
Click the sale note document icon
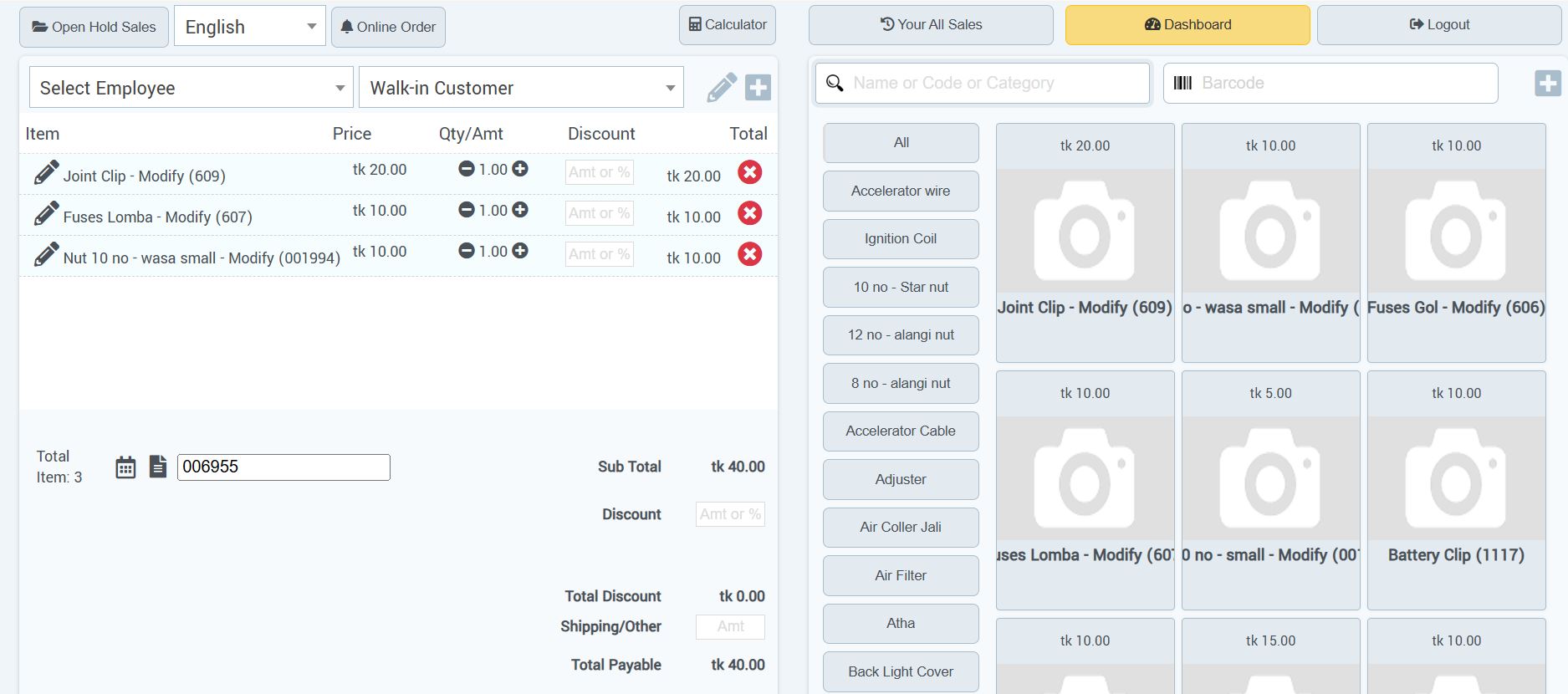pyautogui.click(x=158, y=467)
